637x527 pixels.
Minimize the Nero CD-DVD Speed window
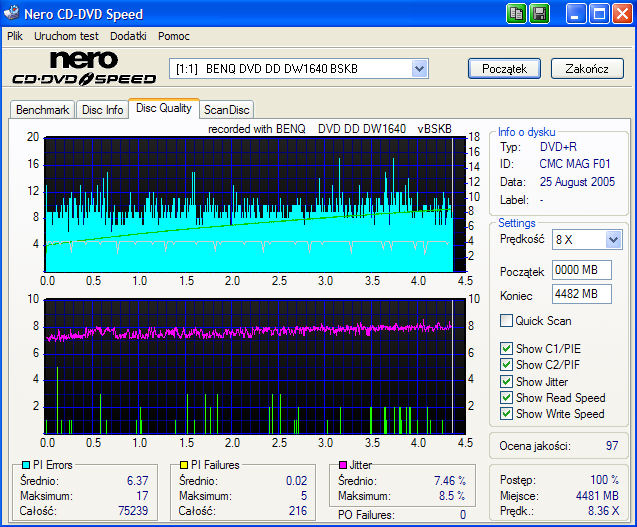coord(575,14)
